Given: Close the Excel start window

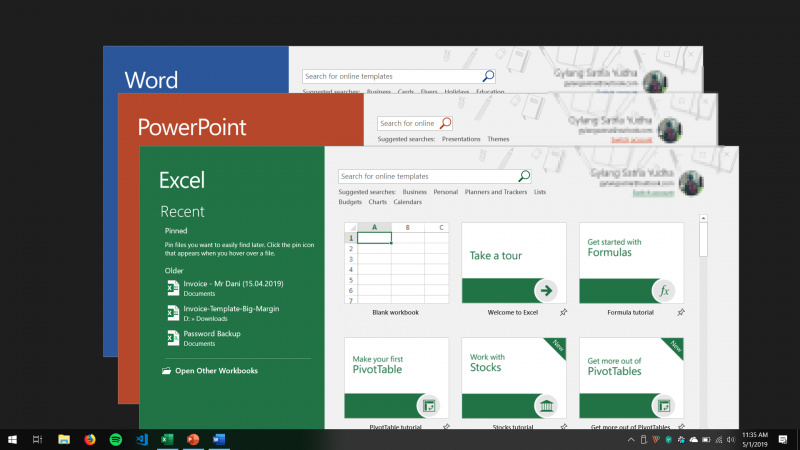Looking at the screenshot, I should (x=727, y=154).
